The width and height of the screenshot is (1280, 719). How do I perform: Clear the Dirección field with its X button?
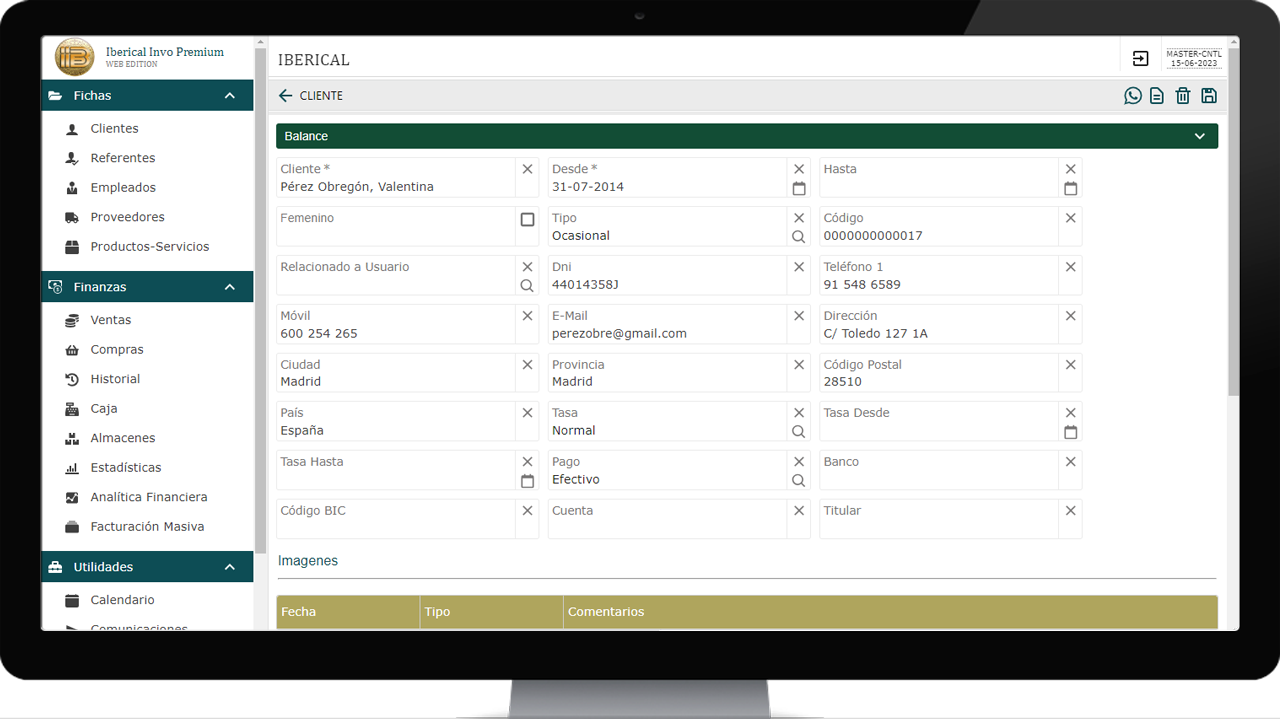(1071, 316)
